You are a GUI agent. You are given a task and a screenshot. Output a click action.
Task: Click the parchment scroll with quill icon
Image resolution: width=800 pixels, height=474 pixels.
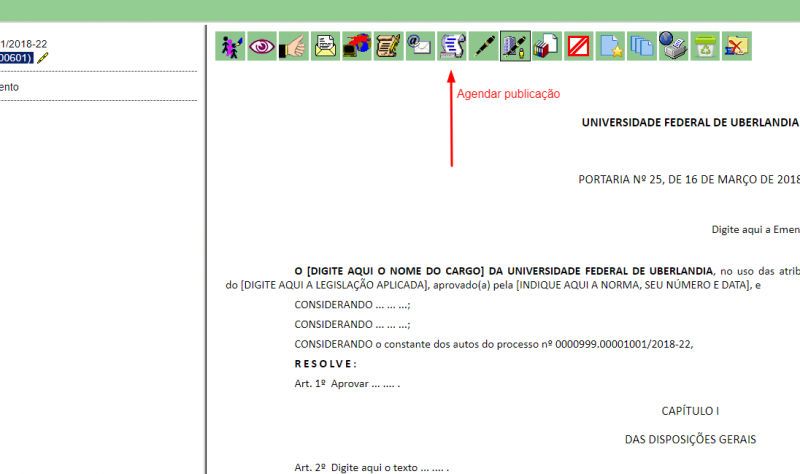(x=388, y=45)
